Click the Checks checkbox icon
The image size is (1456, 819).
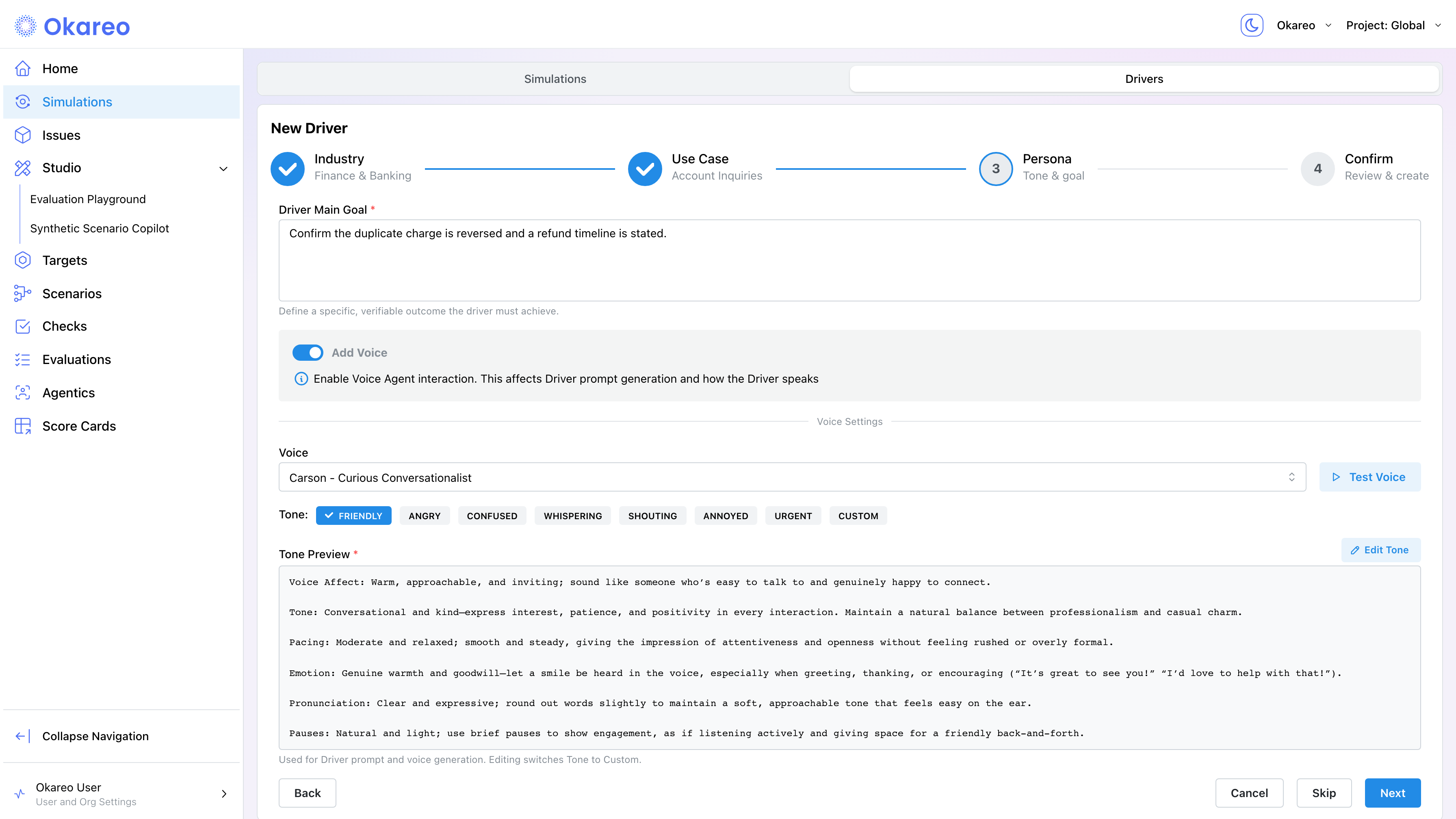pyautogui.click(x=23, y=326)
